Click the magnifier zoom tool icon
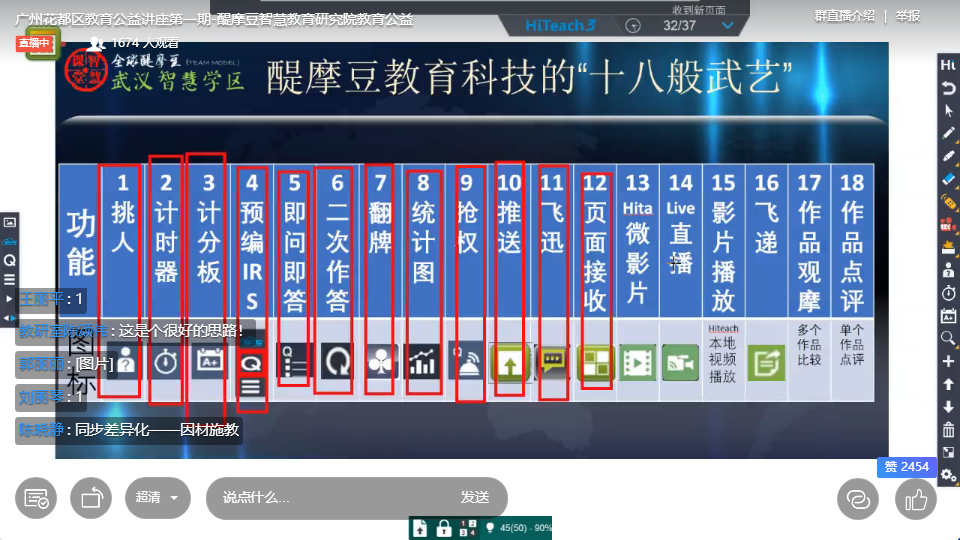Image resolution: width=960 pixels, height=540 pixels. [x=949, y=338]
